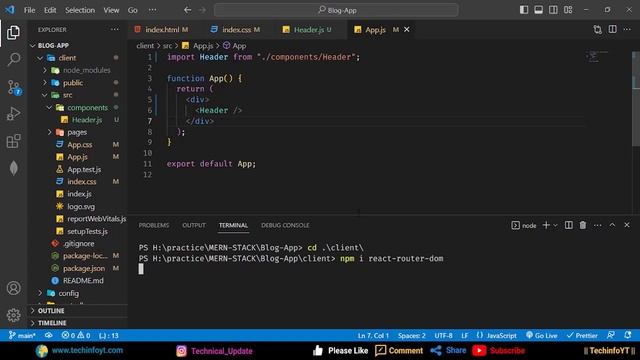Click the Blog-App command center search box
Screen dimensions: 640x360
pos(336,10)
